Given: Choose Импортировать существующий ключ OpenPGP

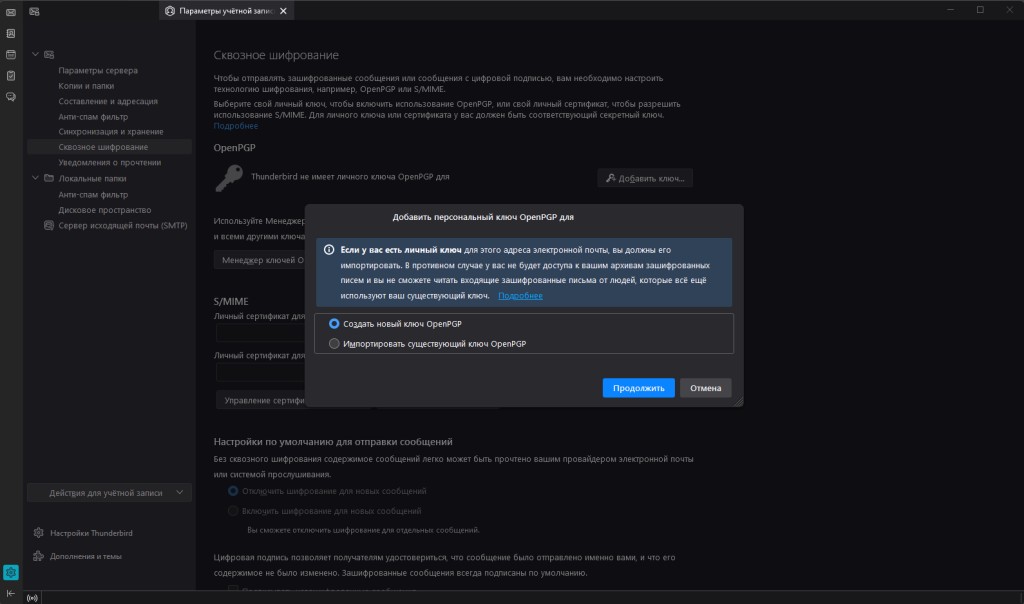Looking at the screenshot, I should 334,343.
